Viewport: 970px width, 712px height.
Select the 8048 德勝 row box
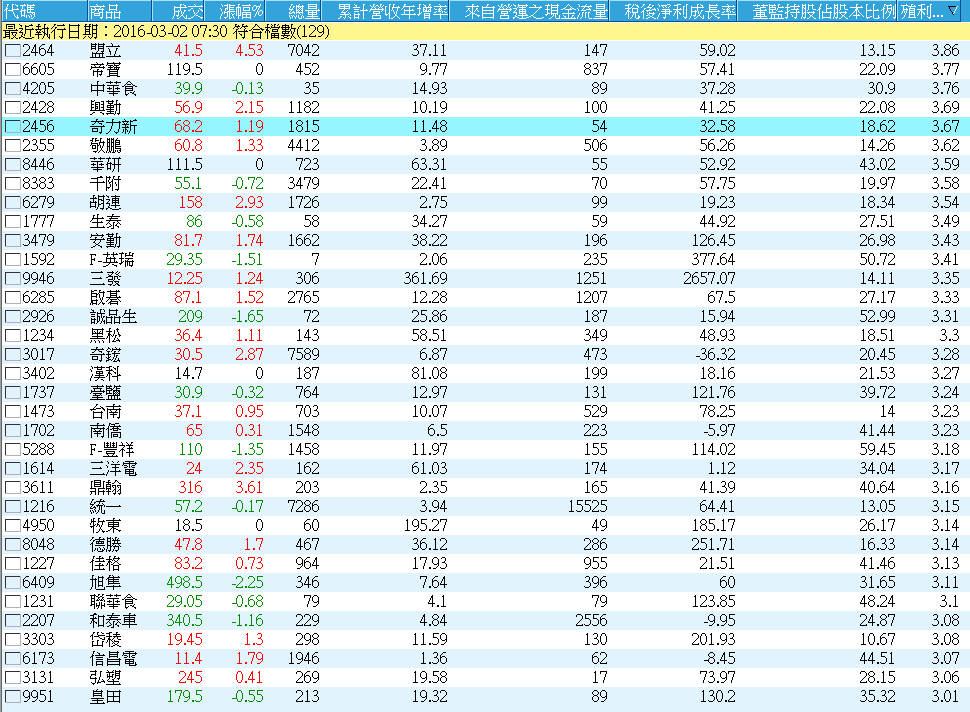click(12, 545)
